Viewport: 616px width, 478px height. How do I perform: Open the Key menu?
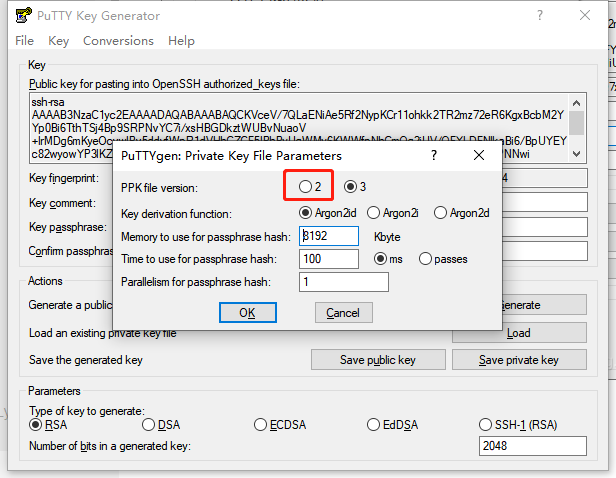[59, 40]
